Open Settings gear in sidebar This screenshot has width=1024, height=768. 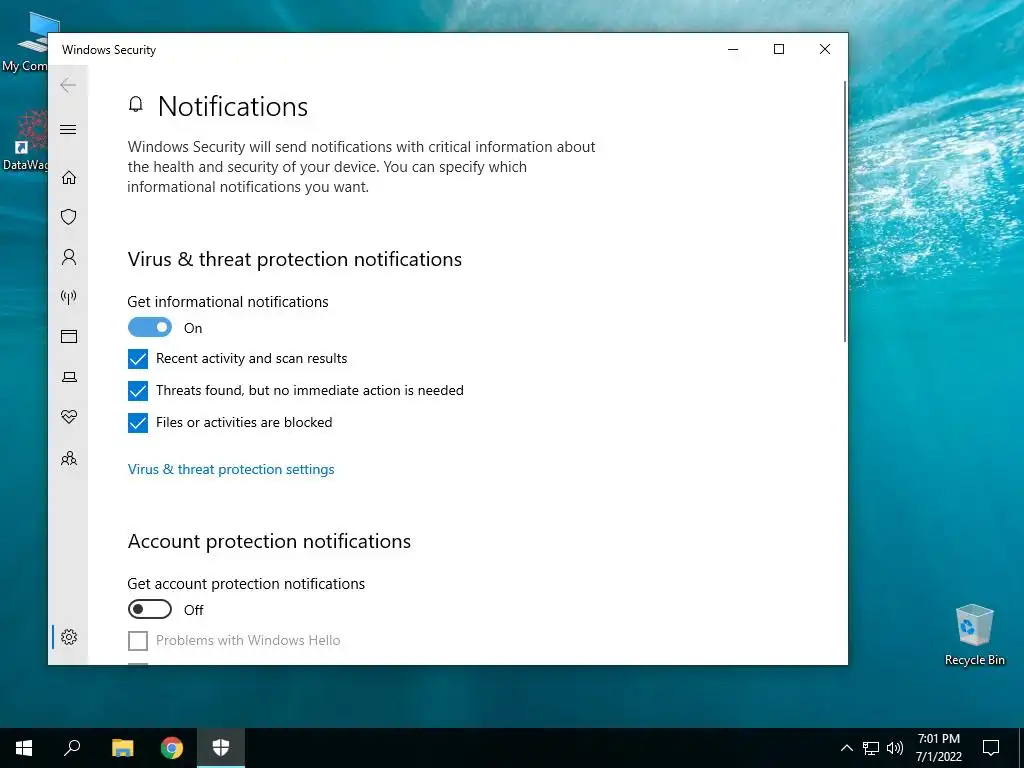pos(69,637)
